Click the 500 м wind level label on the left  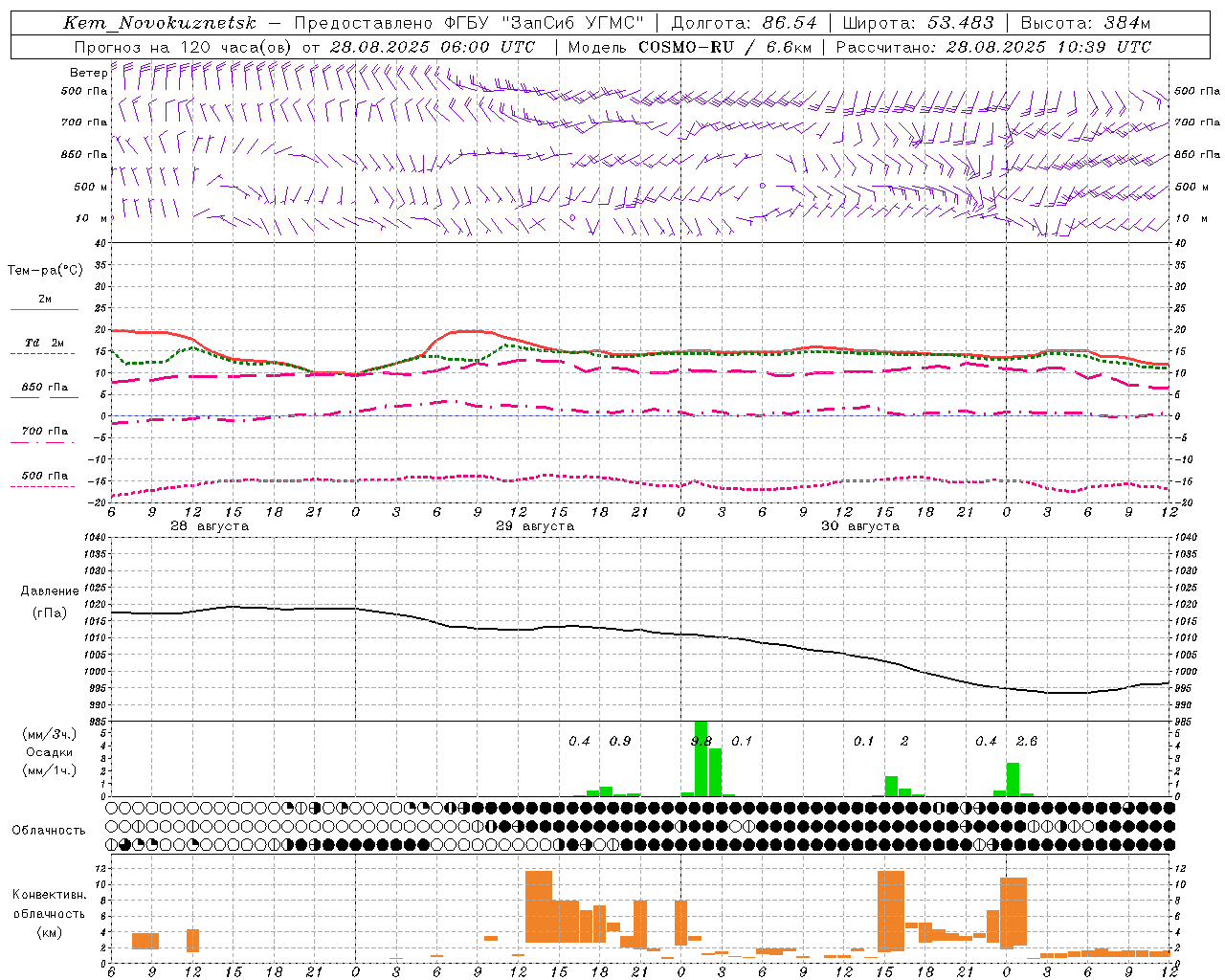pos(91,187)
